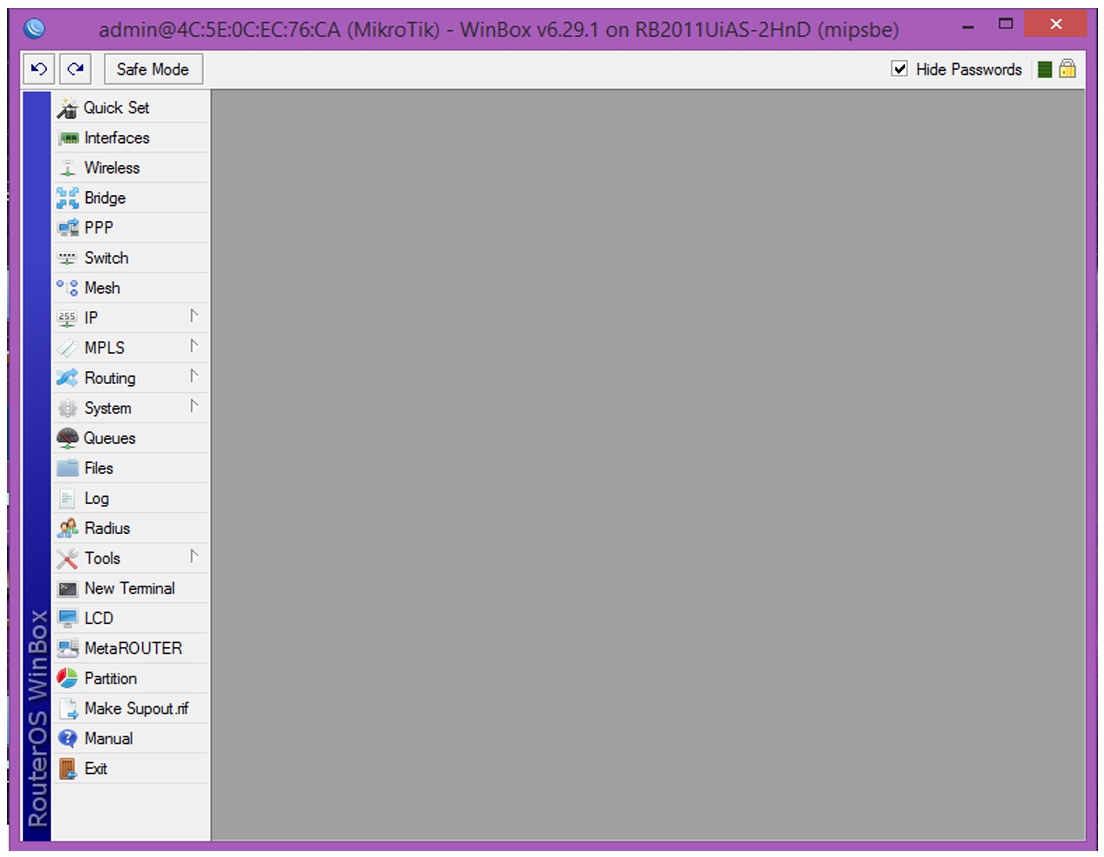Viewport: 1104px width, 857px height.
Task: Click the Mesh nodes icon
Action: (68, 287)
